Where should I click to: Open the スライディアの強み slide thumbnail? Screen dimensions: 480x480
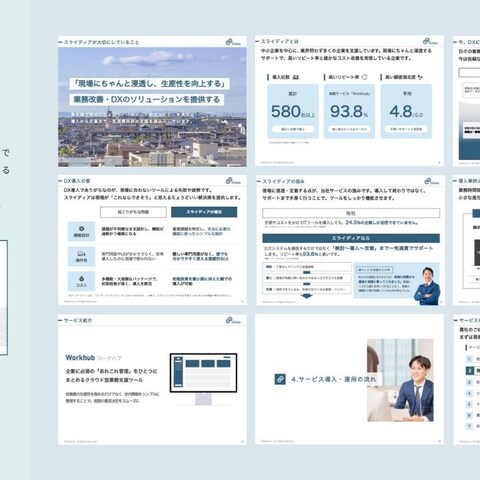tap(350, 240)
